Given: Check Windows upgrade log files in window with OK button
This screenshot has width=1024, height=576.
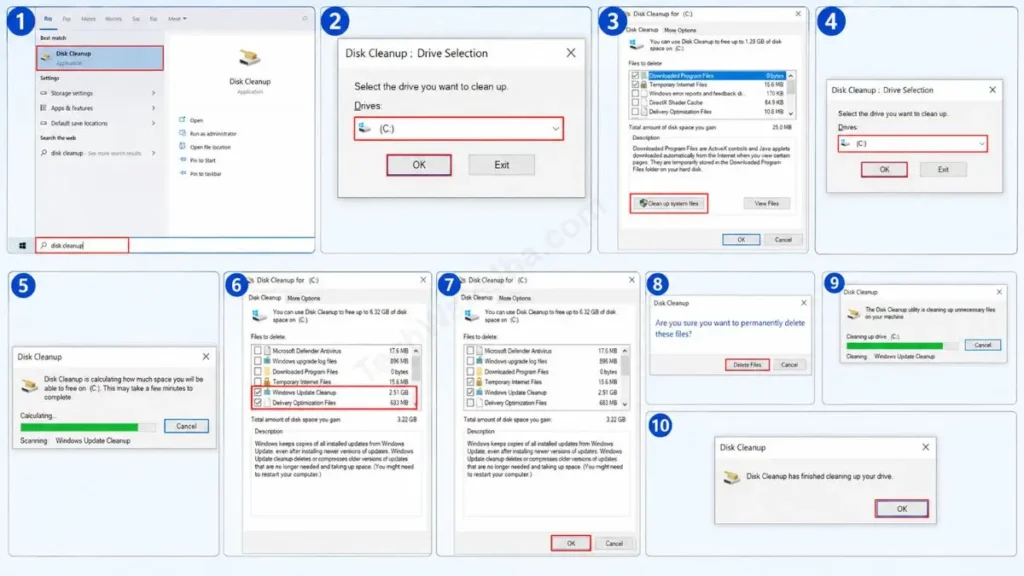Looking at the screenshot, I should click(470, 361).
